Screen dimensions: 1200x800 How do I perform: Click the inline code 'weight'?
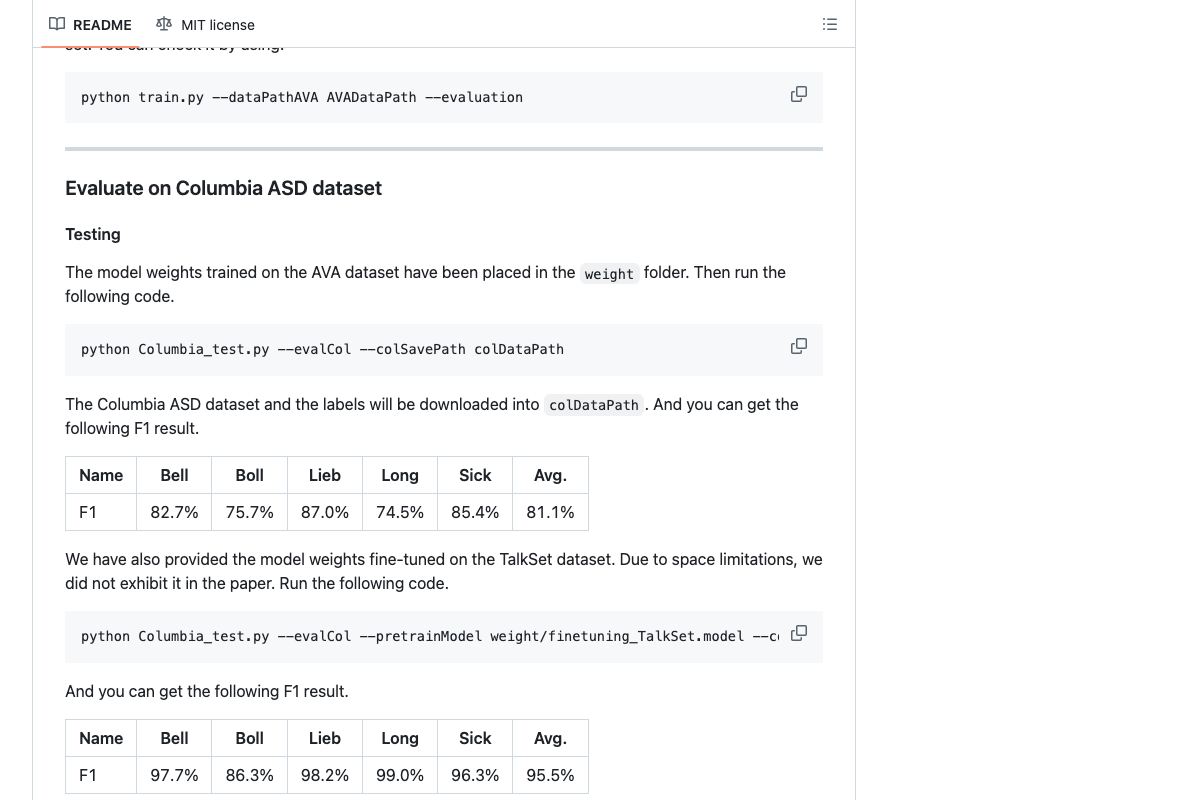pos(609,273)
